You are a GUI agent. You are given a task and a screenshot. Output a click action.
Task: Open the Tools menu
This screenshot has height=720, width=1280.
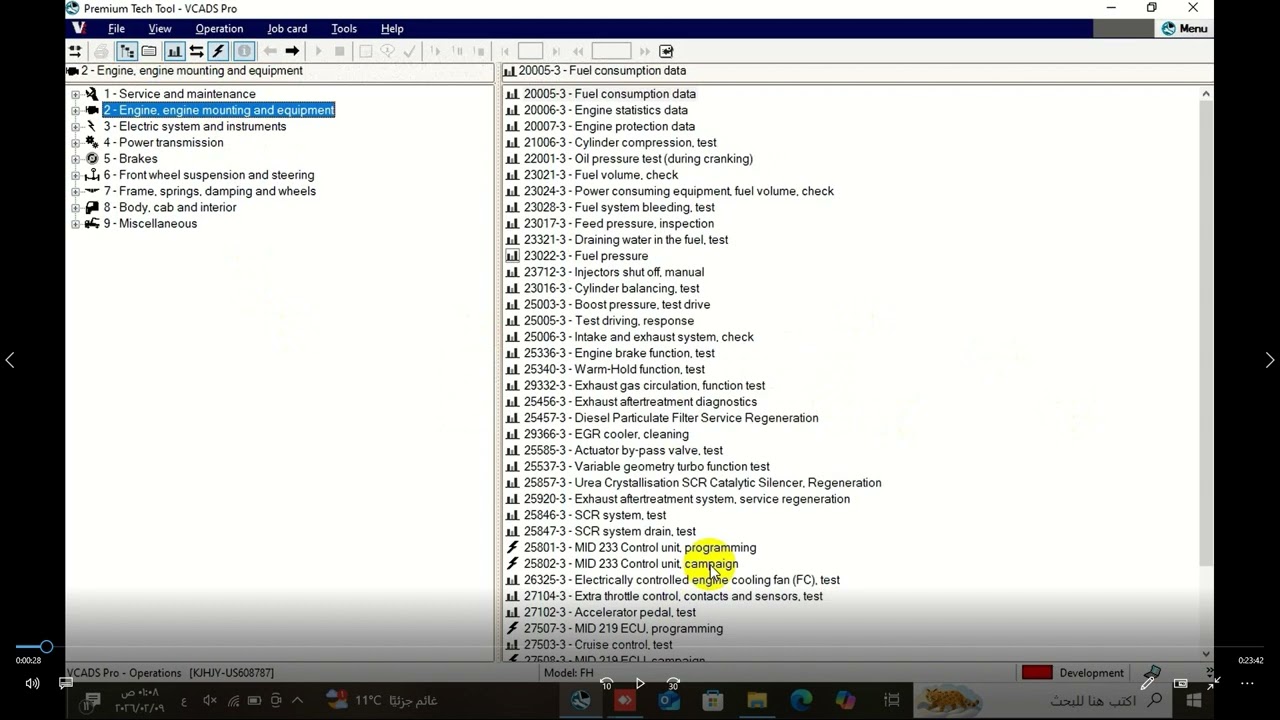(344, 29)
